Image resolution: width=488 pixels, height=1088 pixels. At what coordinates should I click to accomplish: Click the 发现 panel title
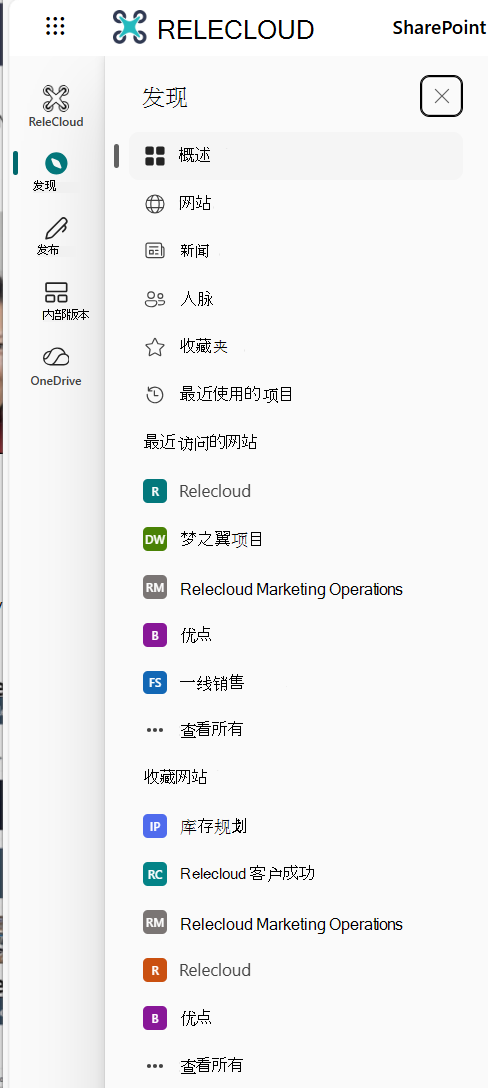click(165, 98)
